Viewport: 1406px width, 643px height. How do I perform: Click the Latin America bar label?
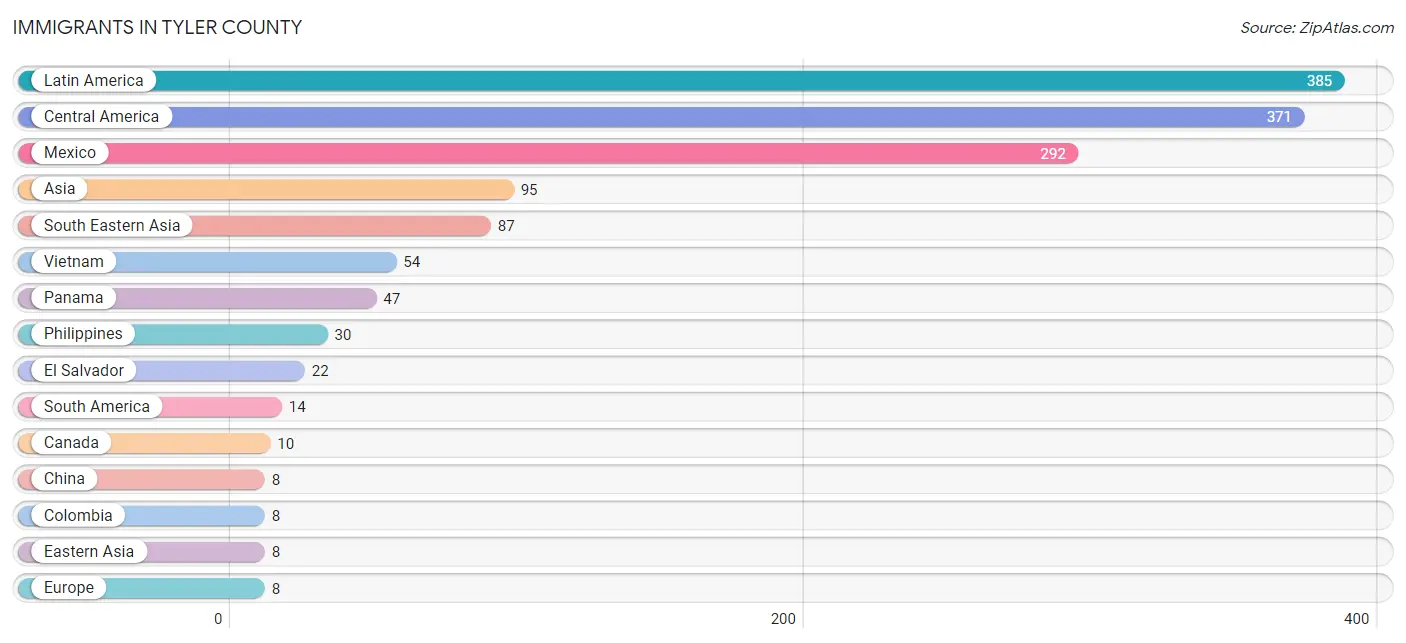pos(93,81)
